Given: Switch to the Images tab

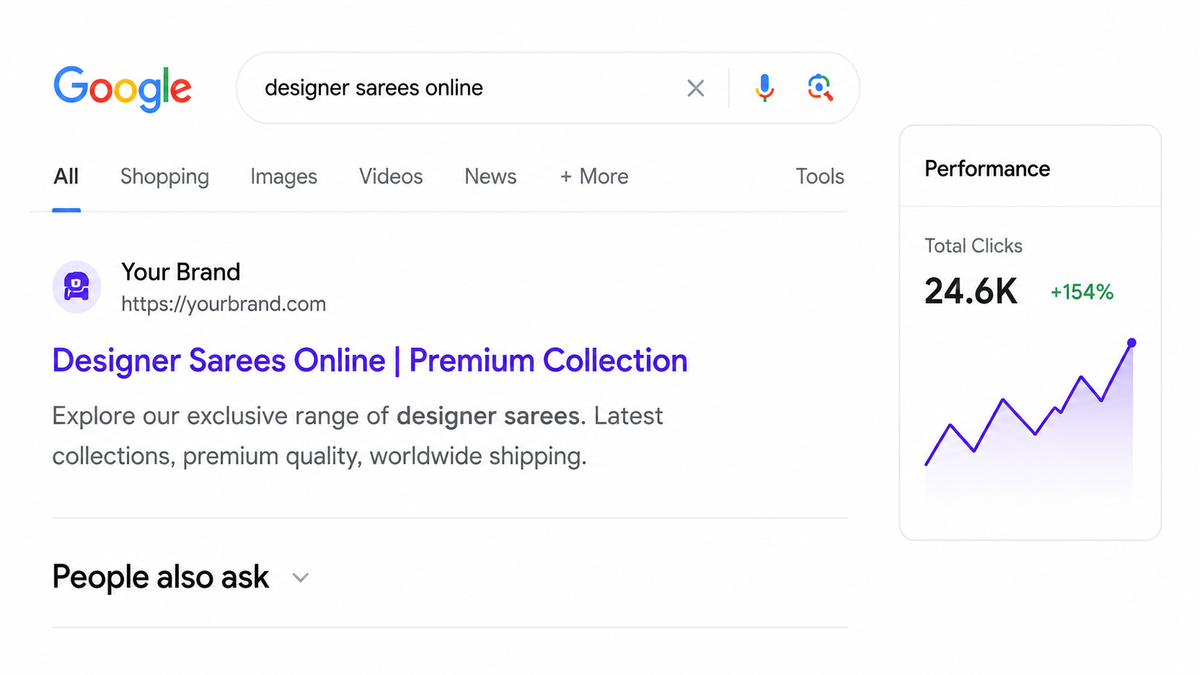Looking at the screenshot, I should [284, 177].
